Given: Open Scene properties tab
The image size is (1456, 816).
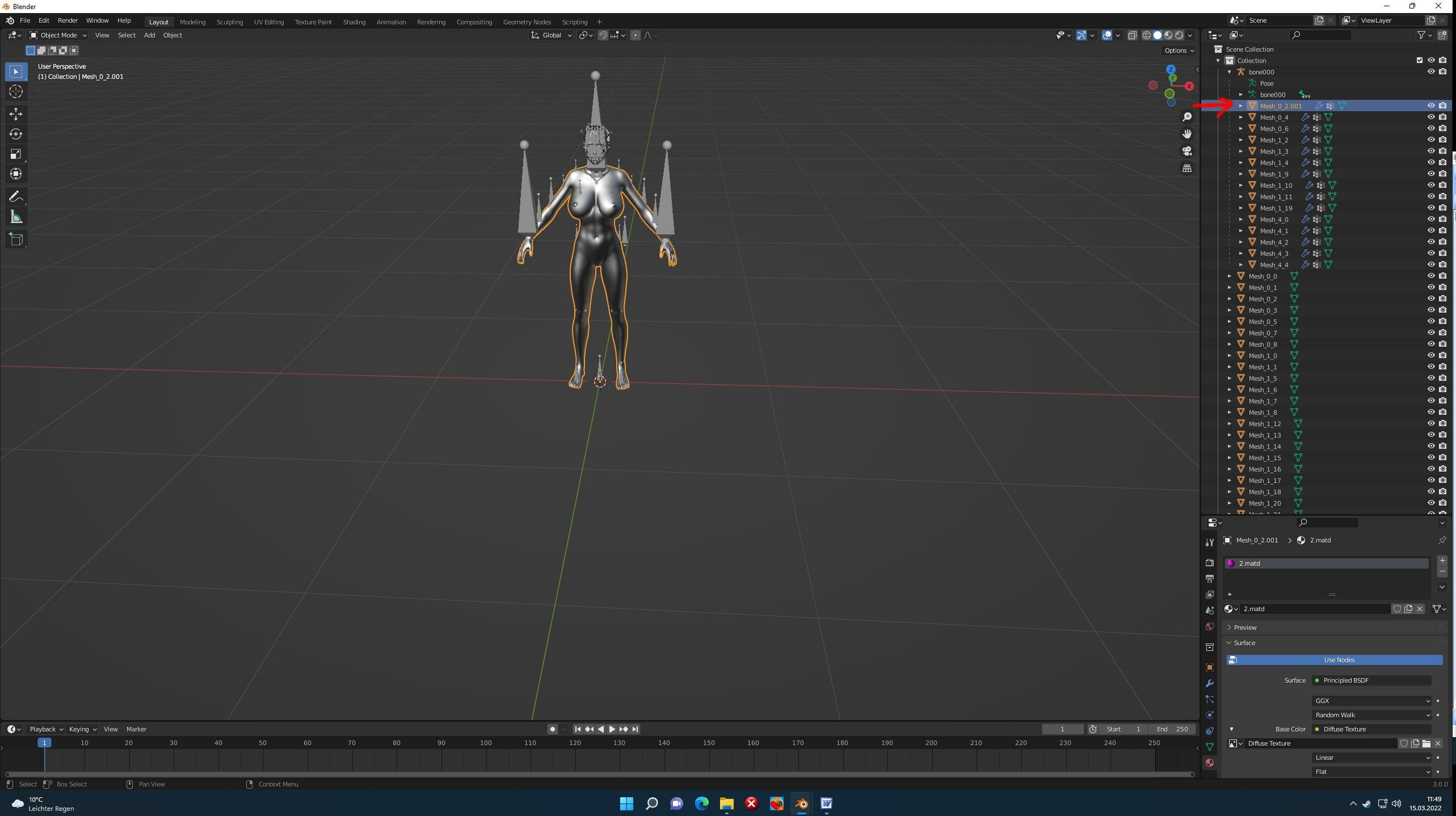Looking at the screenshot, I should click(x=1210, y=610).
